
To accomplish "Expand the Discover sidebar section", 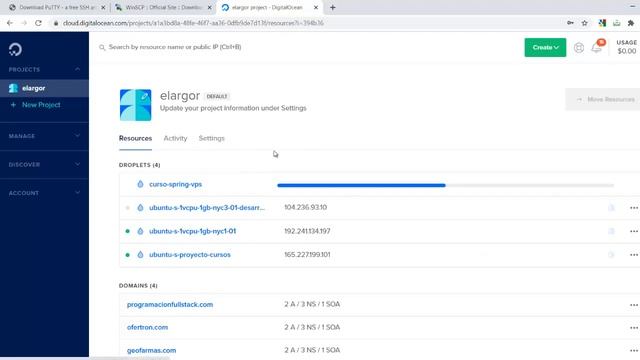I will click(78, 164).
